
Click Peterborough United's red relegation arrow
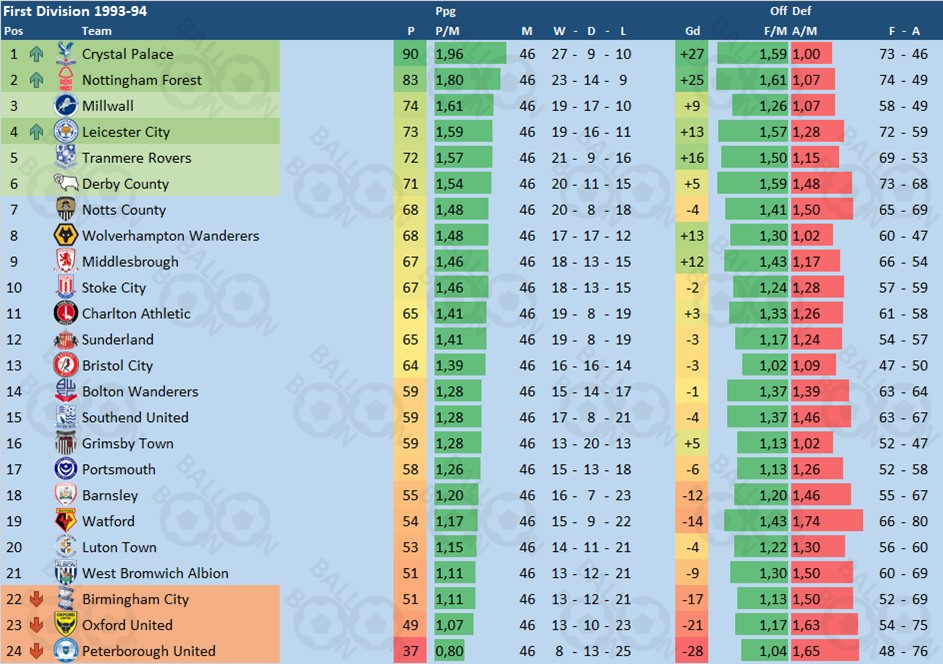tap(36, 651)
